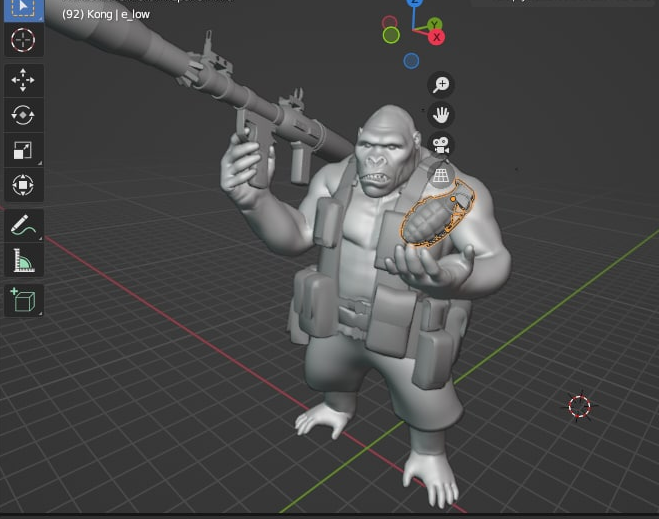Click the pan hand viewport button

click(441, 115)
